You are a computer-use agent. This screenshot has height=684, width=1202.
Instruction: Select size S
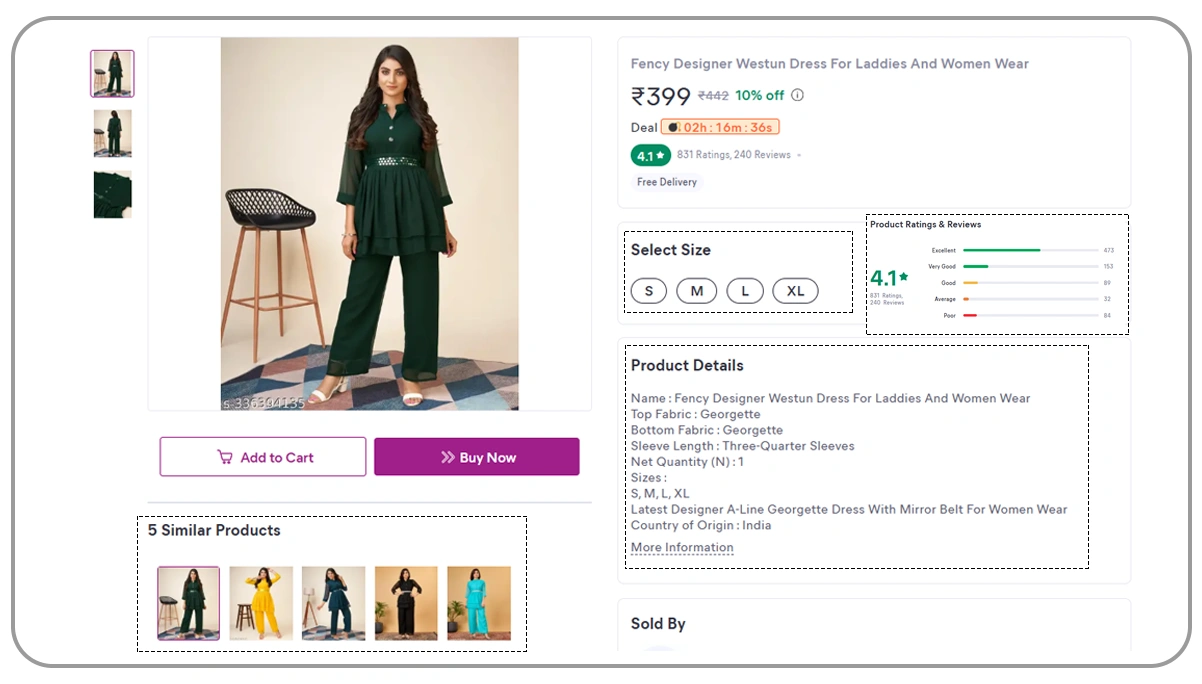coord(648,290)
